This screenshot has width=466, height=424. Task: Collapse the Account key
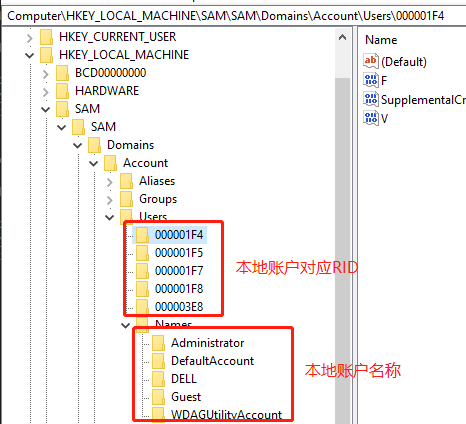[94, 163]
